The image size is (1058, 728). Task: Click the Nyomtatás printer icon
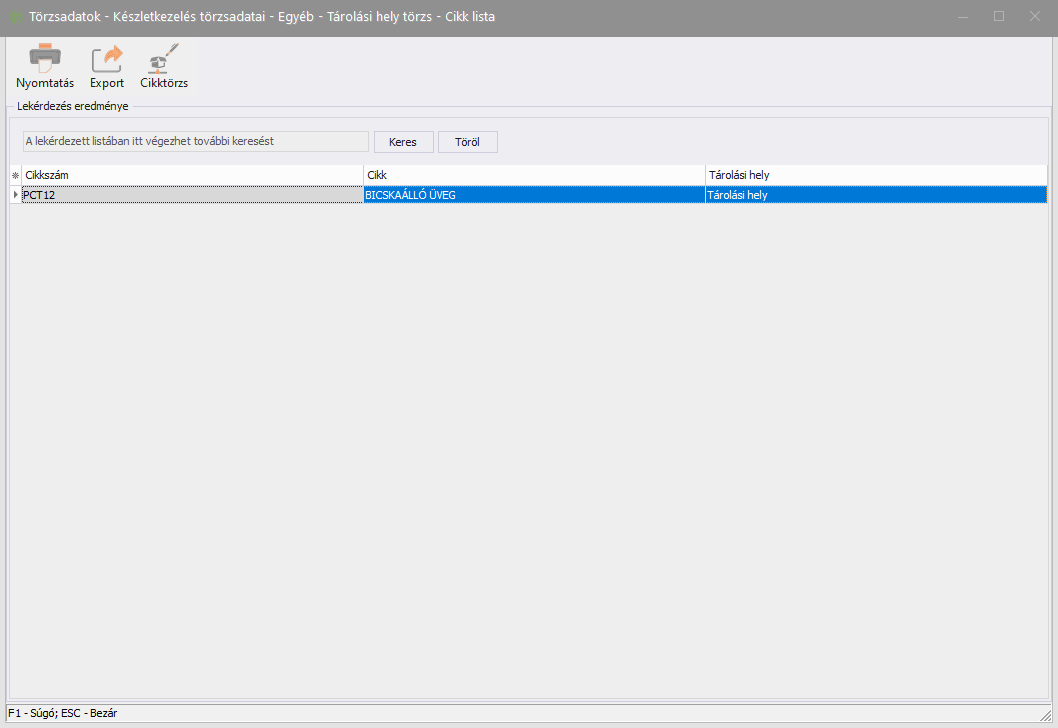[45, 60]
